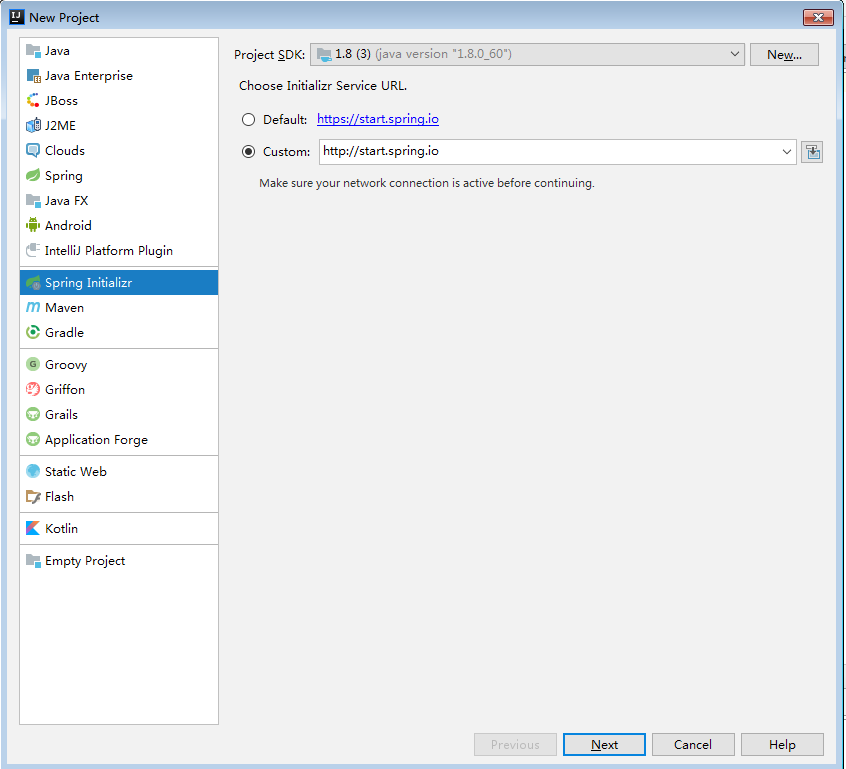Select the Custom service URL radio button
The height and width of the screenshot is (769, 846).
click(248, 152)
